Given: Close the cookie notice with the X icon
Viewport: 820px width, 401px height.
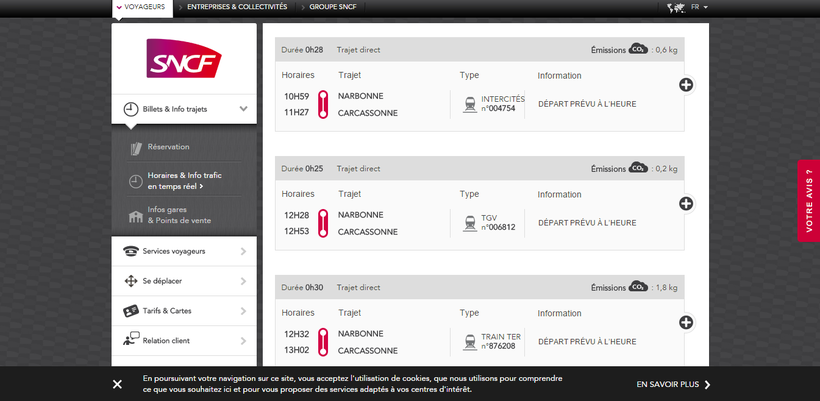Looking at the screenshot, I should [117, 384].
